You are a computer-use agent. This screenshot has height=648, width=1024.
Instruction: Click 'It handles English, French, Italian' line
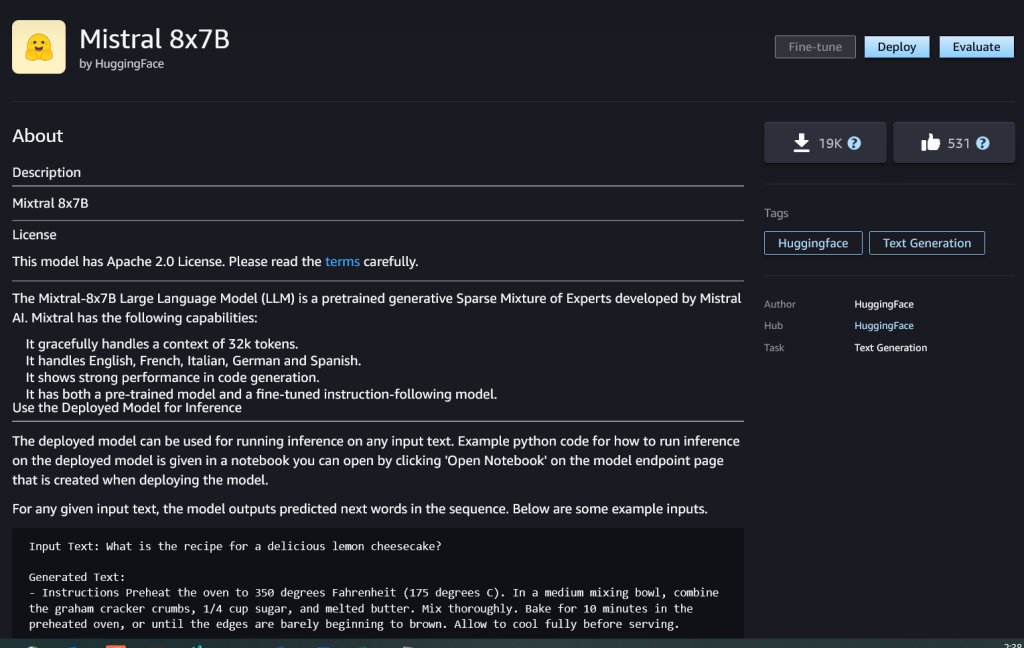193,361
